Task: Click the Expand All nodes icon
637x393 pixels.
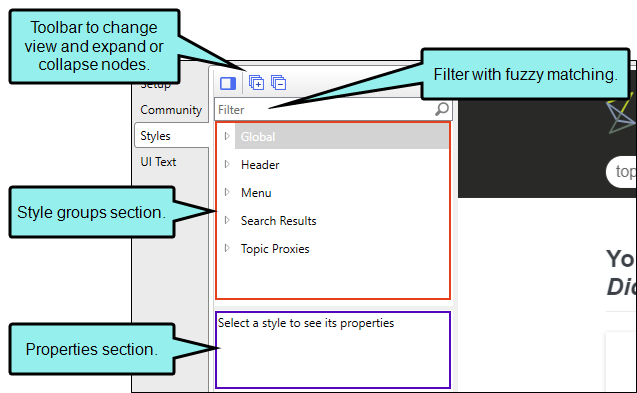Action: point(256,83)
